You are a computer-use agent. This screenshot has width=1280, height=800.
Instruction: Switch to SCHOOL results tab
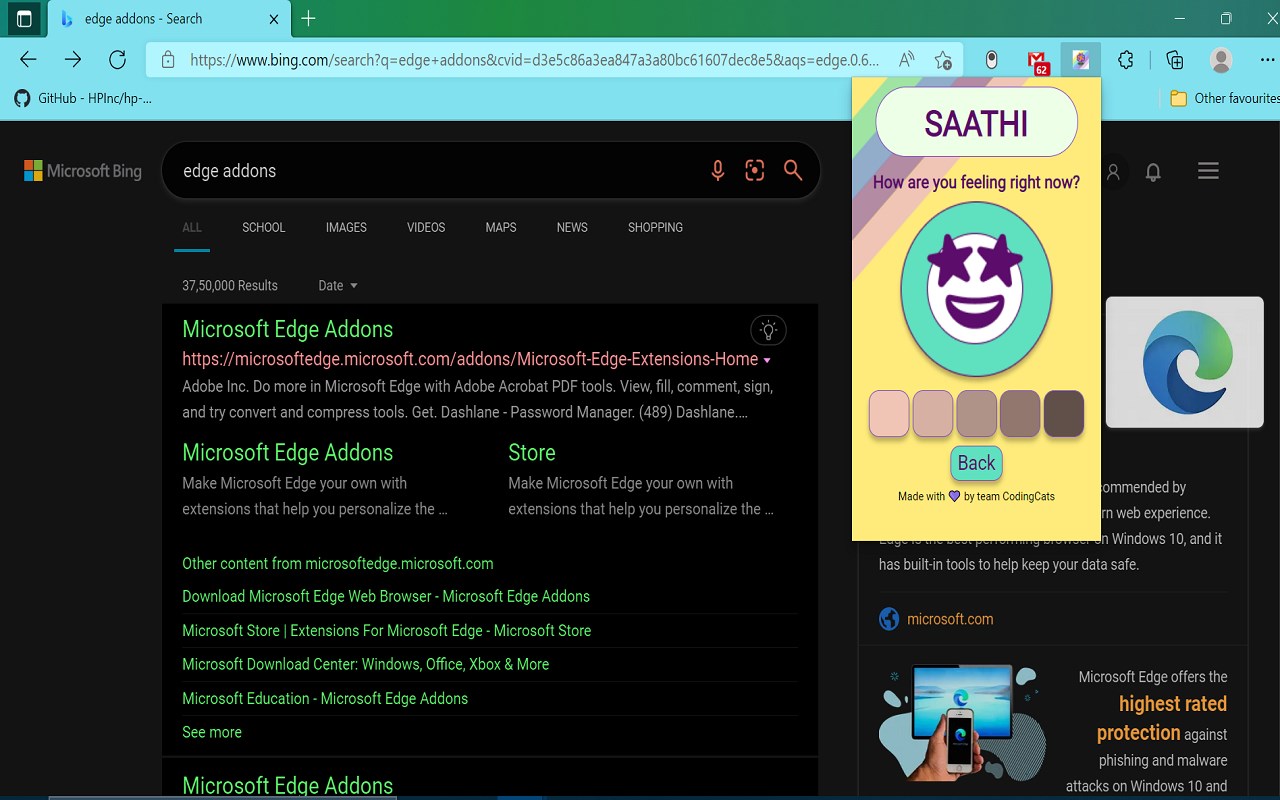click(x=264, y=228)
